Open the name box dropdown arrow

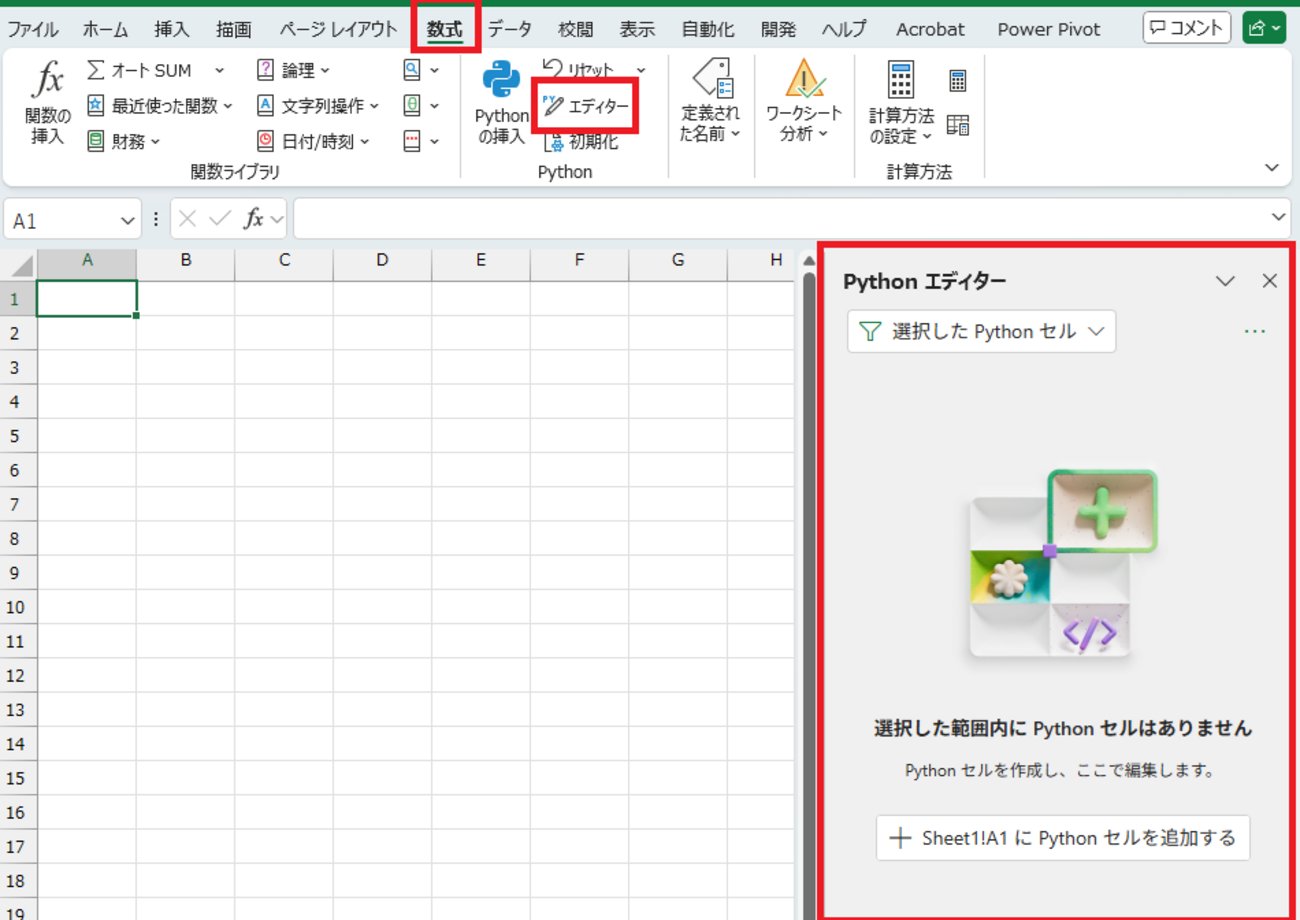pyautogui.click(x=127, y=220)
